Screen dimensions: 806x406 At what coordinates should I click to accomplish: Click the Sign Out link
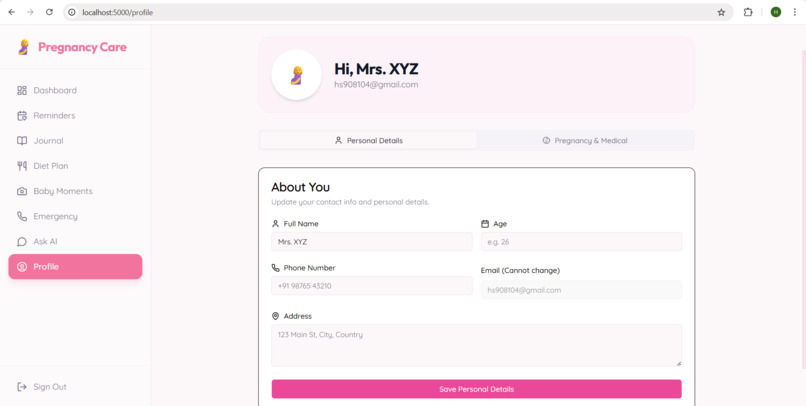(50, 387)
